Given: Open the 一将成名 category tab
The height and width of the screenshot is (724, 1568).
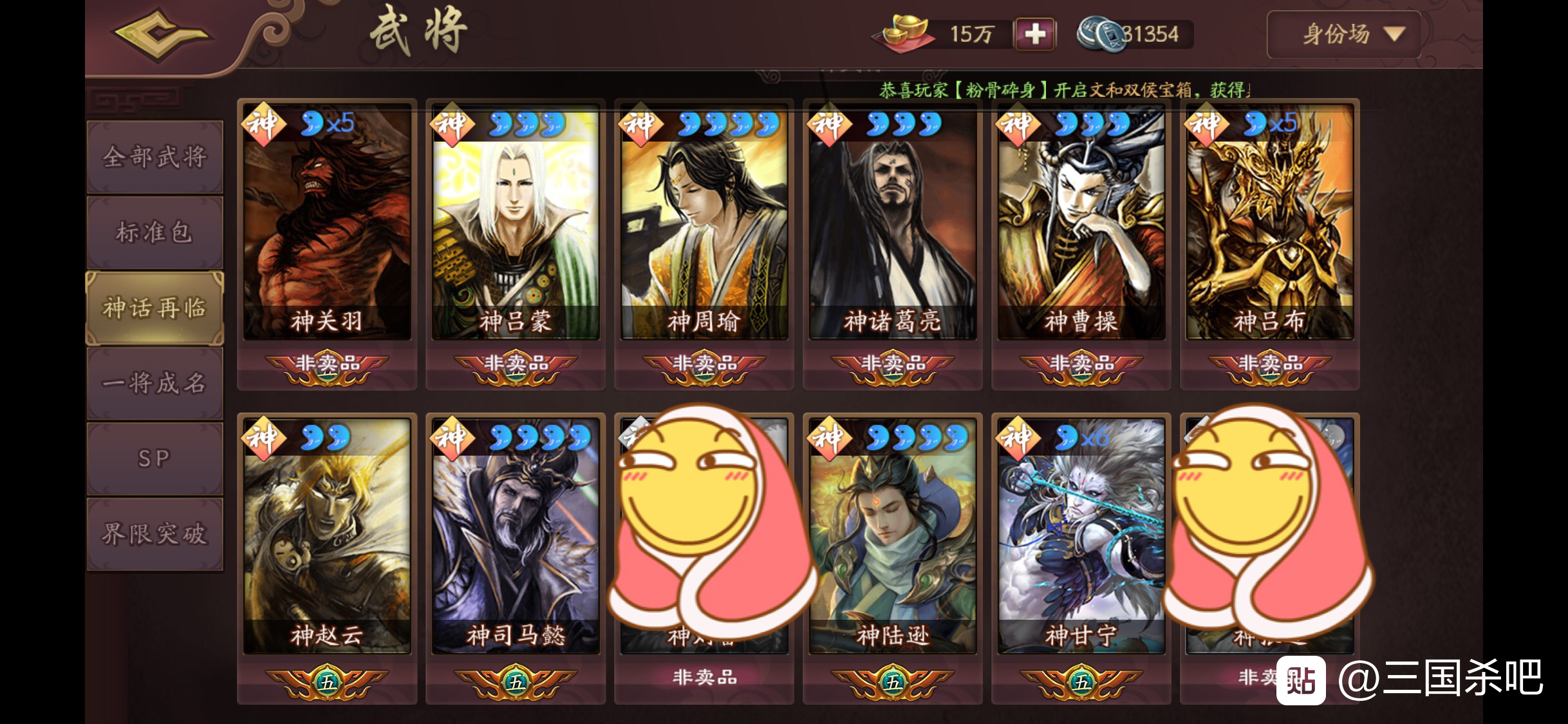Looking at the screenshot, I should click(154, 384).
